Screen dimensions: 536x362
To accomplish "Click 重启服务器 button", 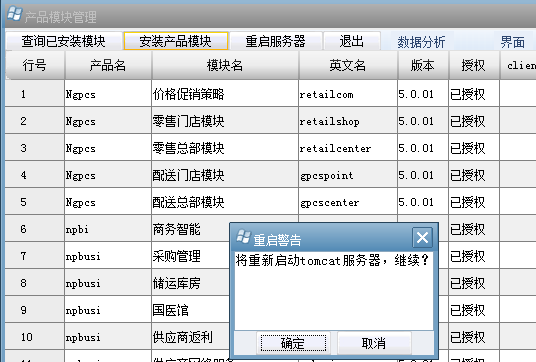I will 276,41.
